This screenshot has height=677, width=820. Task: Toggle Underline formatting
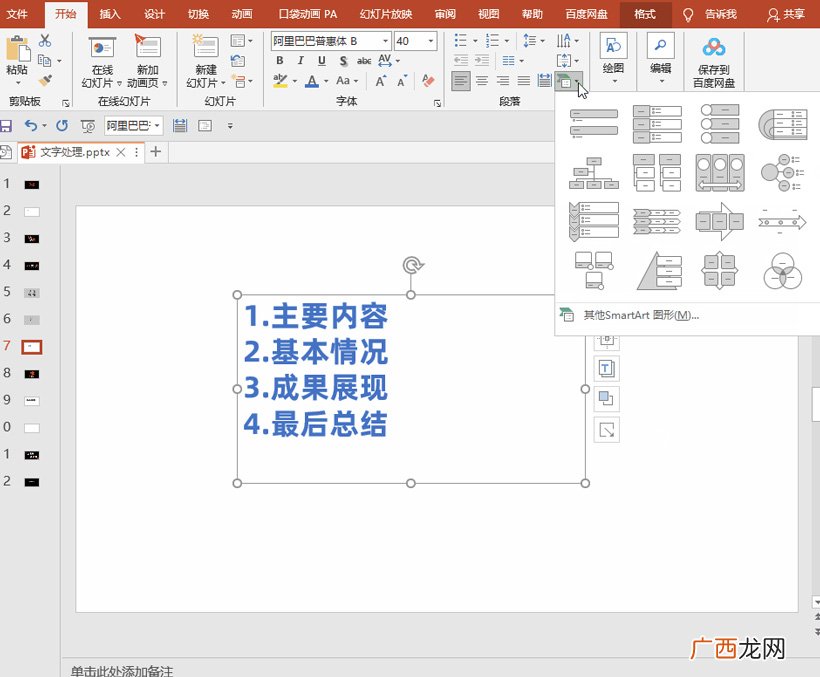pos(322,61)
